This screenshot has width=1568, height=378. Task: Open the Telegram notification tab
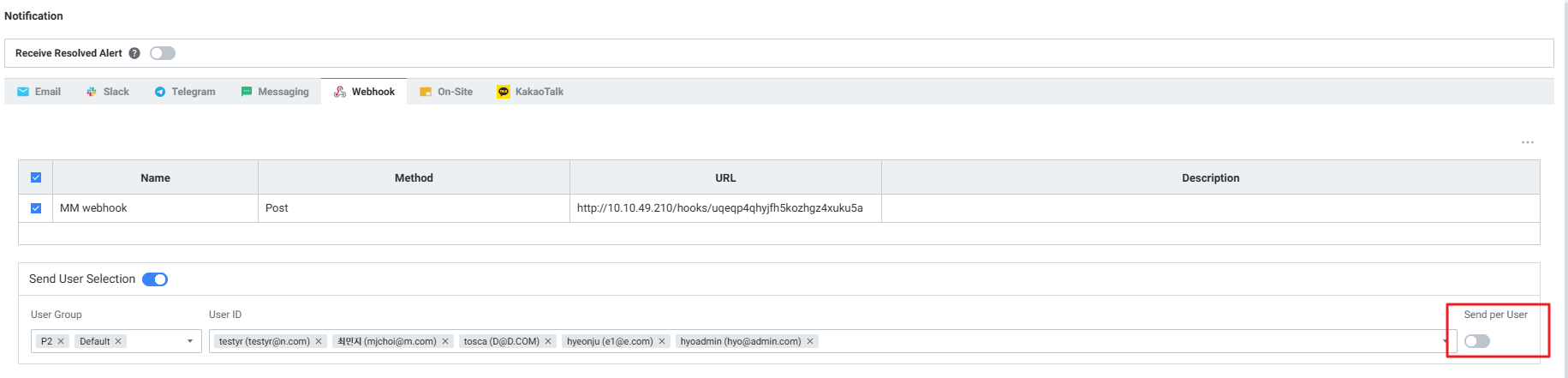(185, 92)
